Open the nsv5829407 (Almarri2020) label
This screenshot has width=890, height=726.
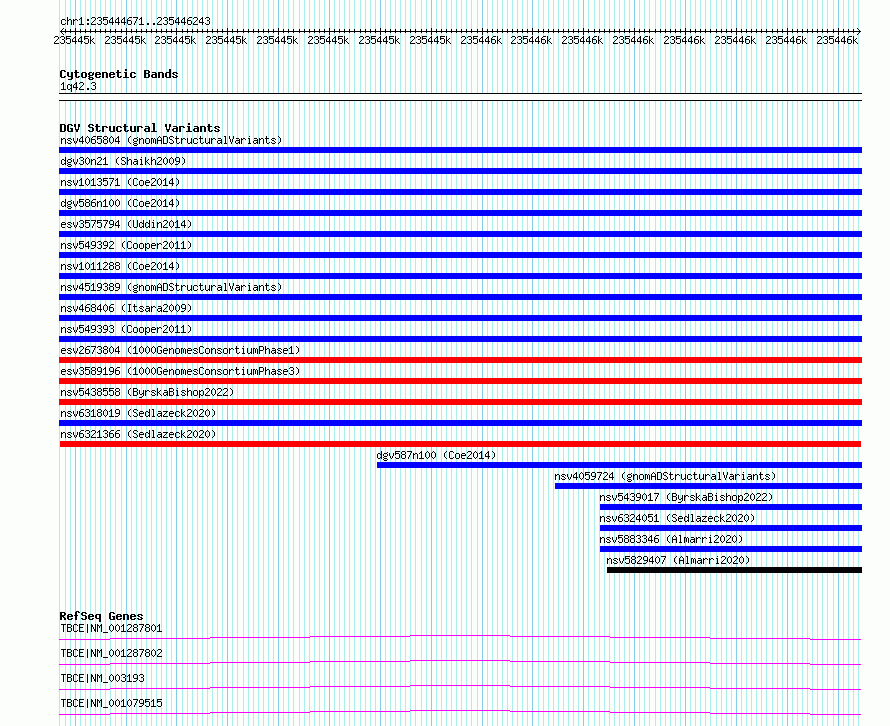point(678,560)
